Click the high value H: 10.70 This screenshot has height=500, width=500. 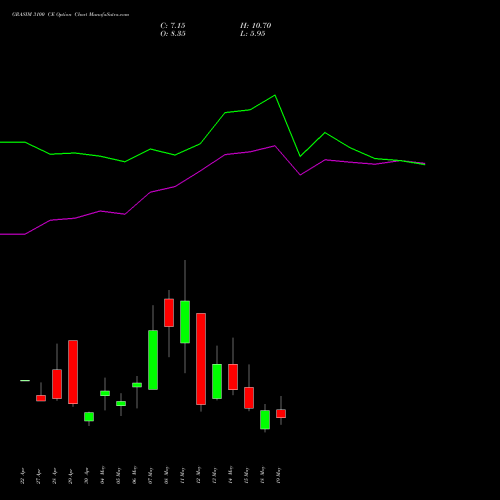pos(255,26)
